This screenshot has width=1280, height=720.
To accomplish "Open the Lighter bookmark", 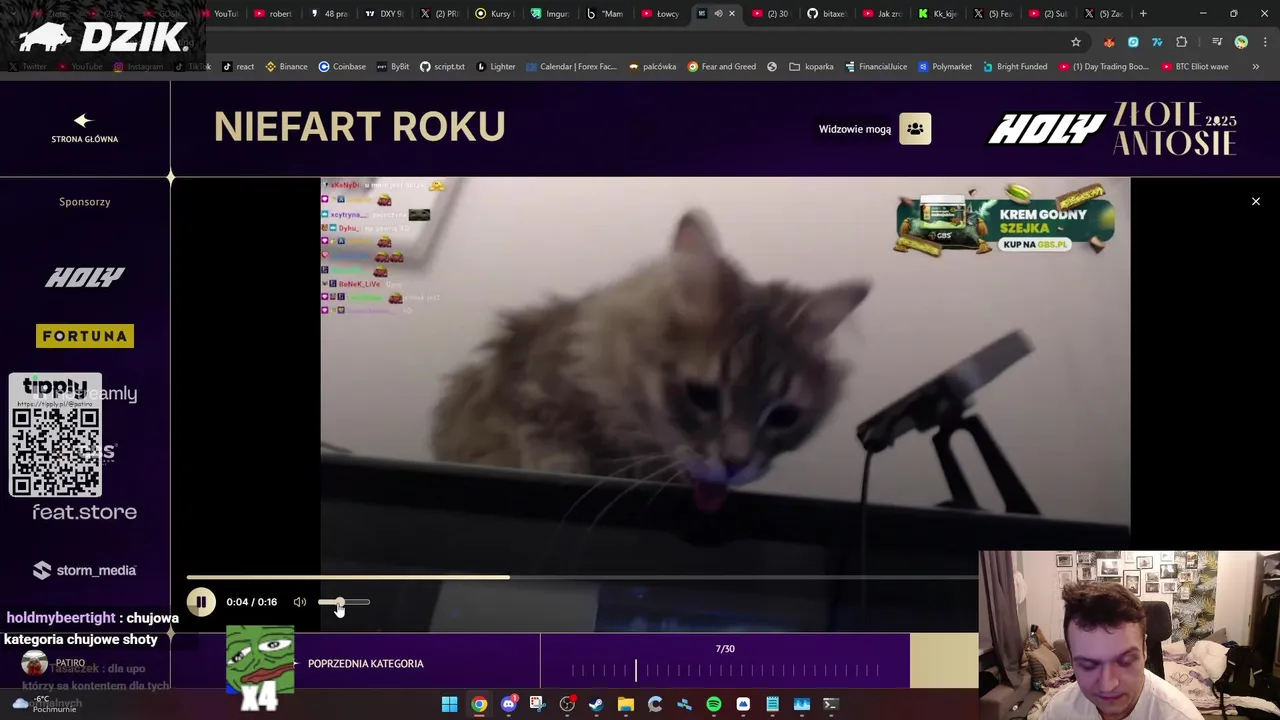I will [496, 67].
